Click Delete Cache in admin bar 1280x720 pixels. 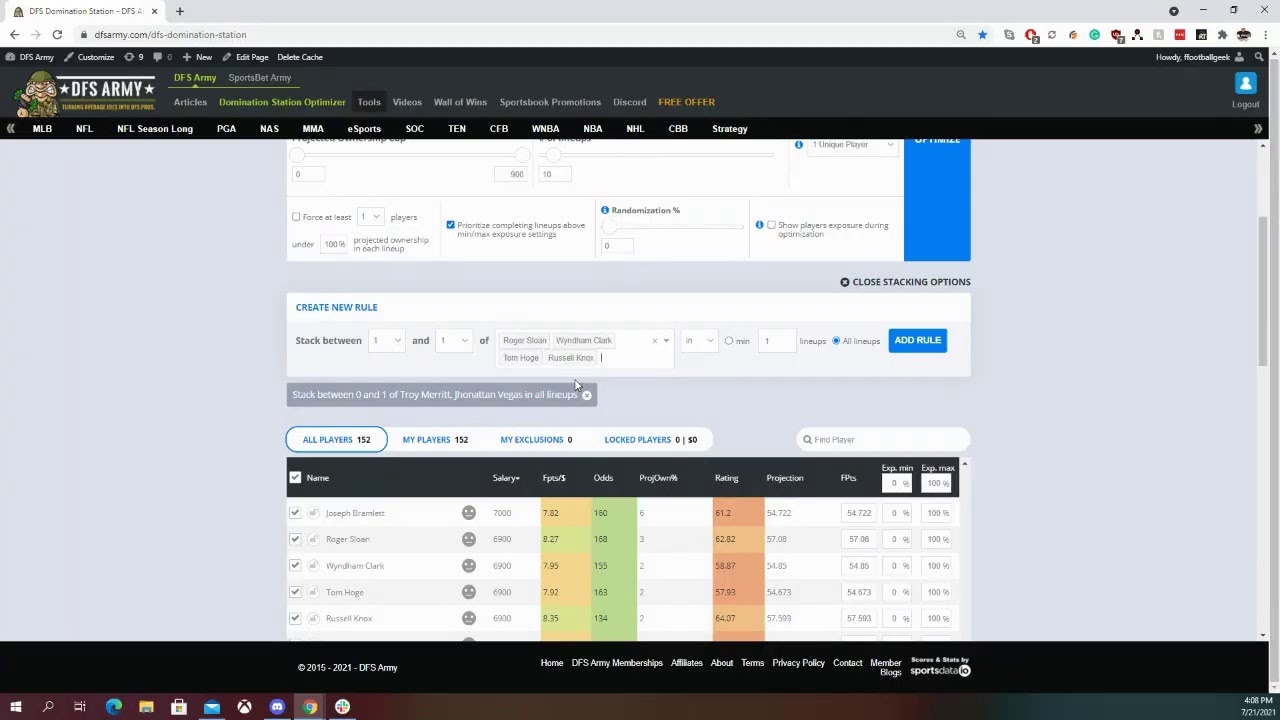pyautogui.click(x=300, y=57)
